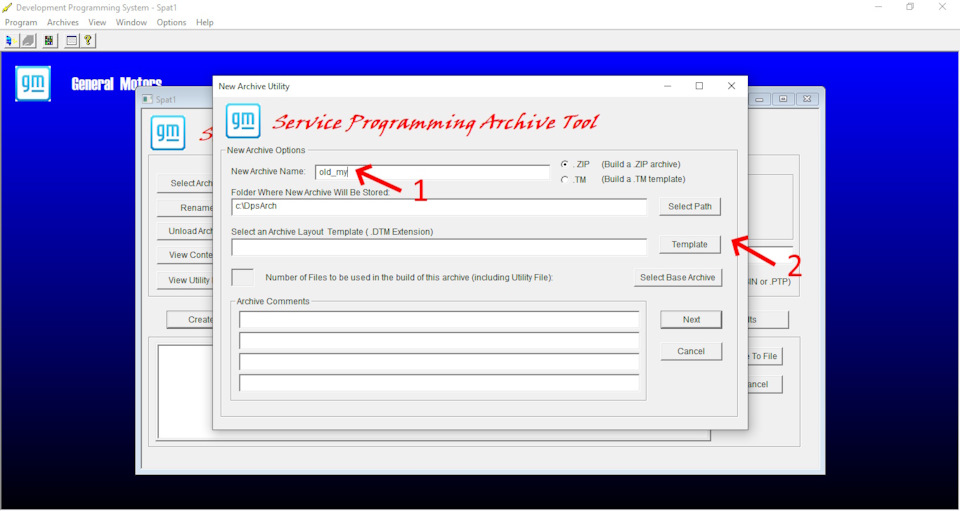Cancel the New Archive Utility dialog
The width and height of the screenshot is (960, 511).
coord(691,351)
